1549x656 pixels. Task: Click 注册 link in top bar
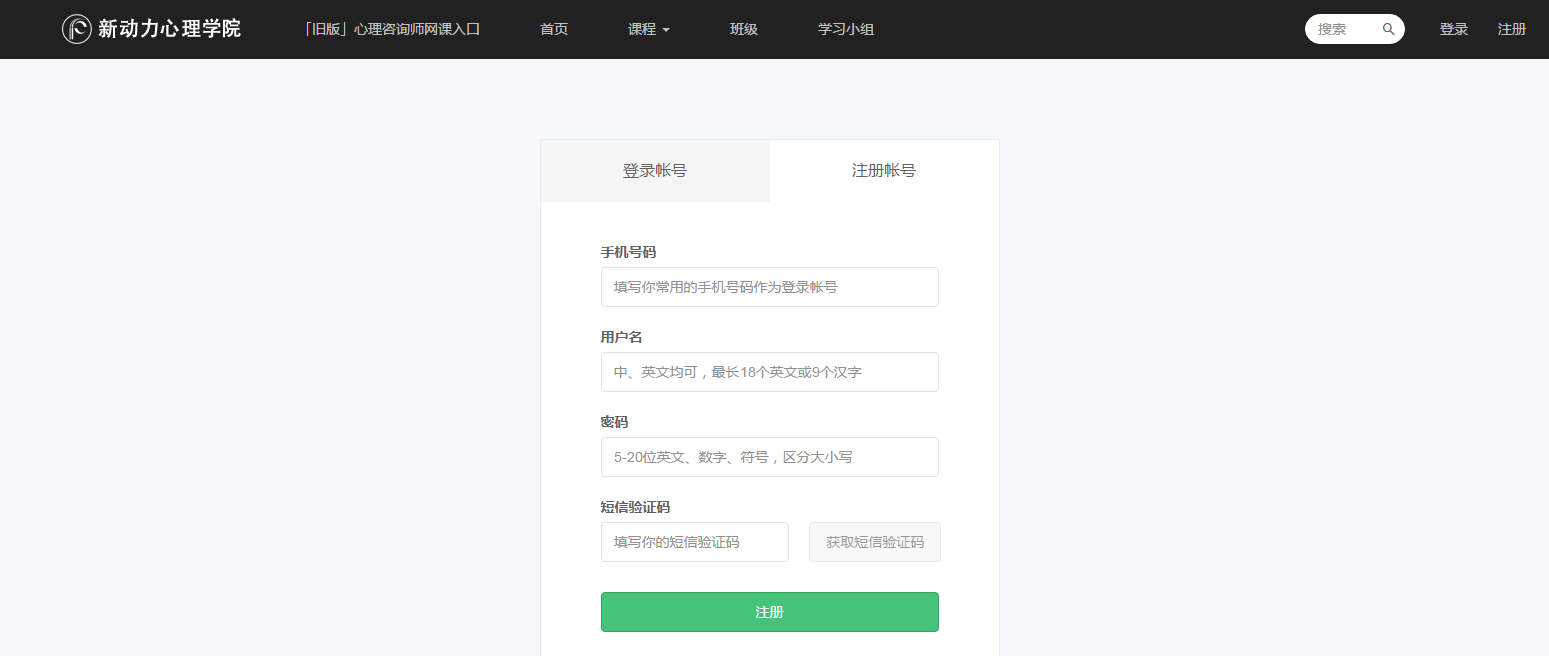tap(1512, 29)
